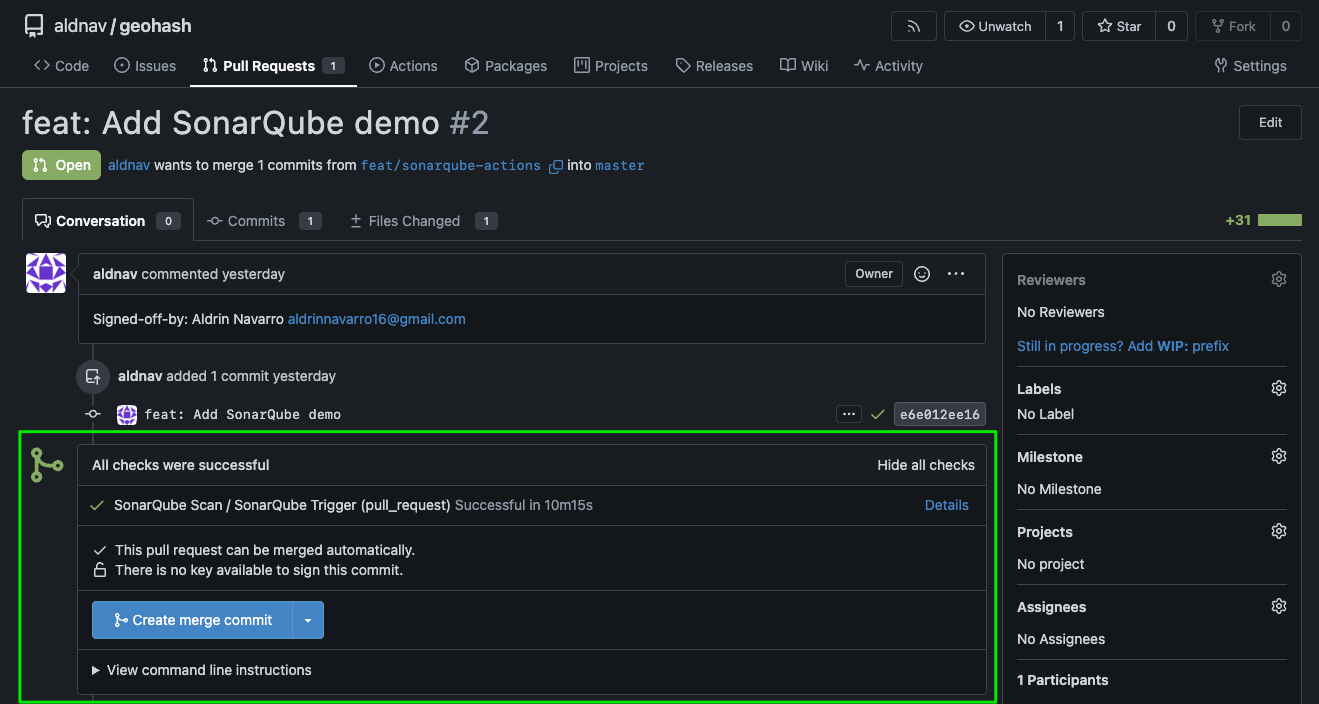
Task: Click the green commit status checkmark
Action: point(878,414)
